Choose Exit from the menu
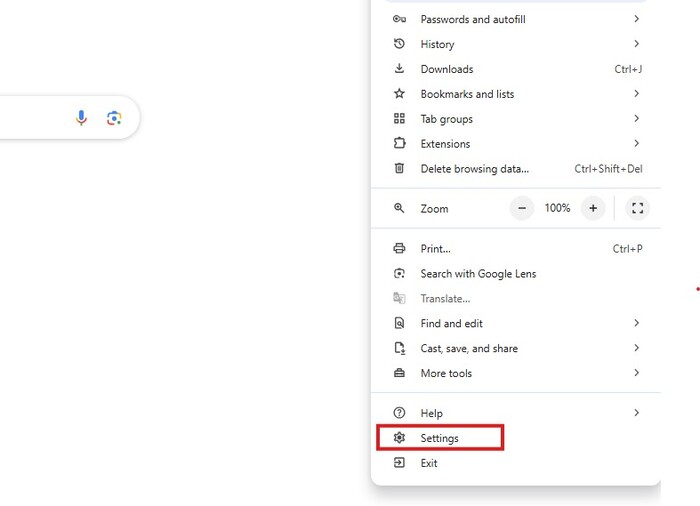Image resolution: width=700 pixels, height=506 pixels. coord(516,463)
